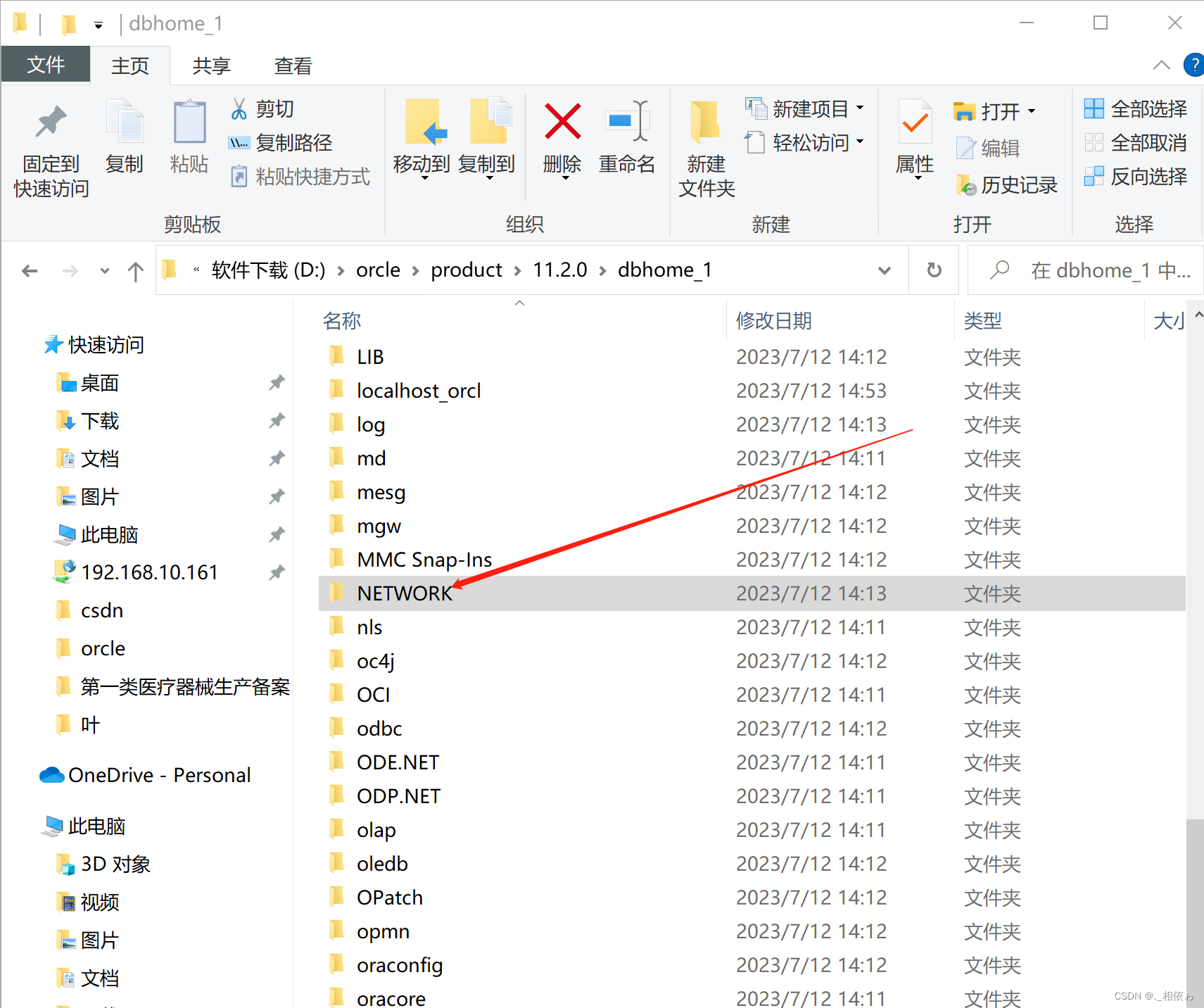Open the Move to menu
Viewport: 1204px width, 1008px height.
tap(422, 139)
